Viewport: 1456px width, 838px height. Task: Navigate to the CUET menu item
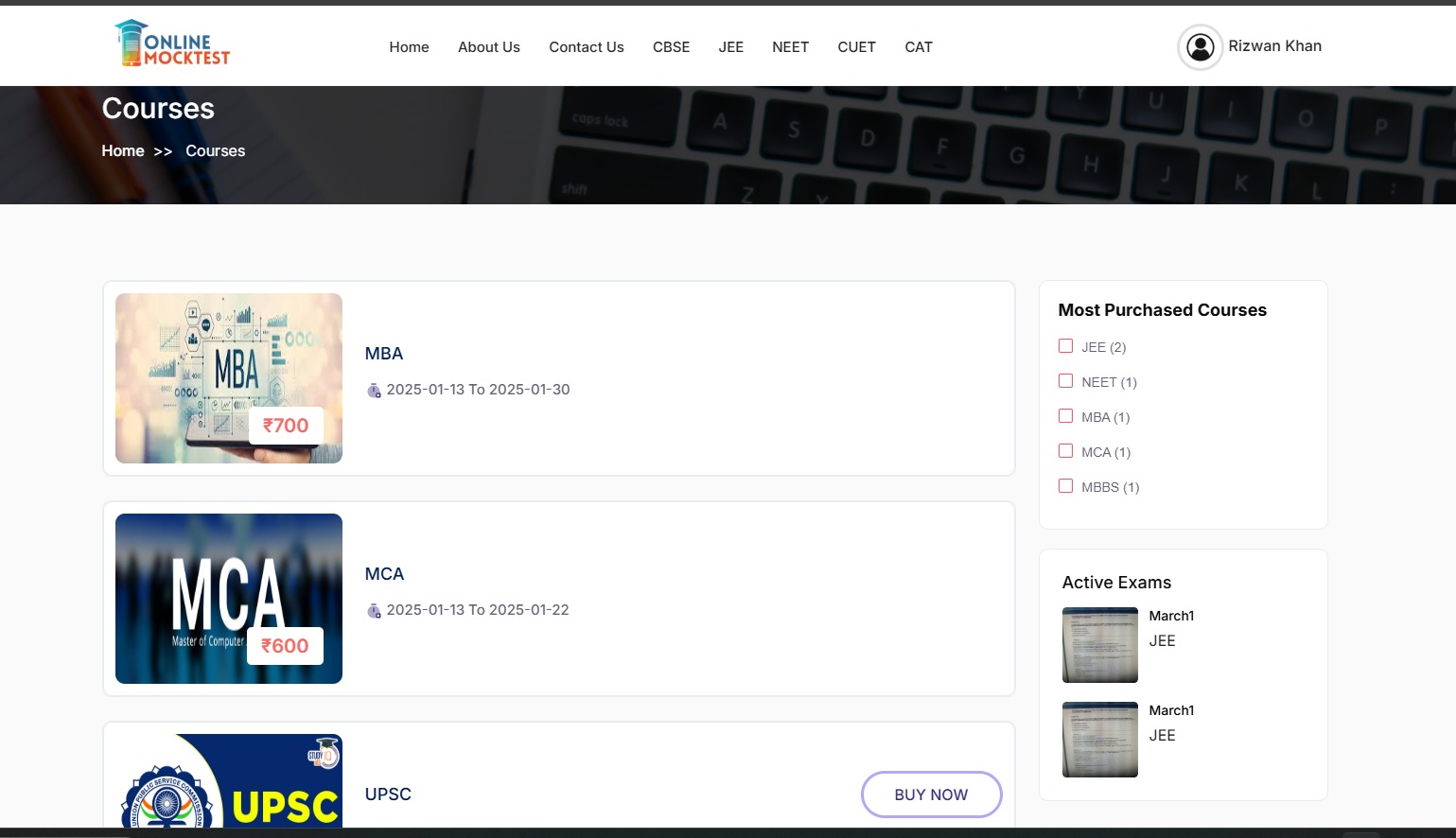[856, 47]
